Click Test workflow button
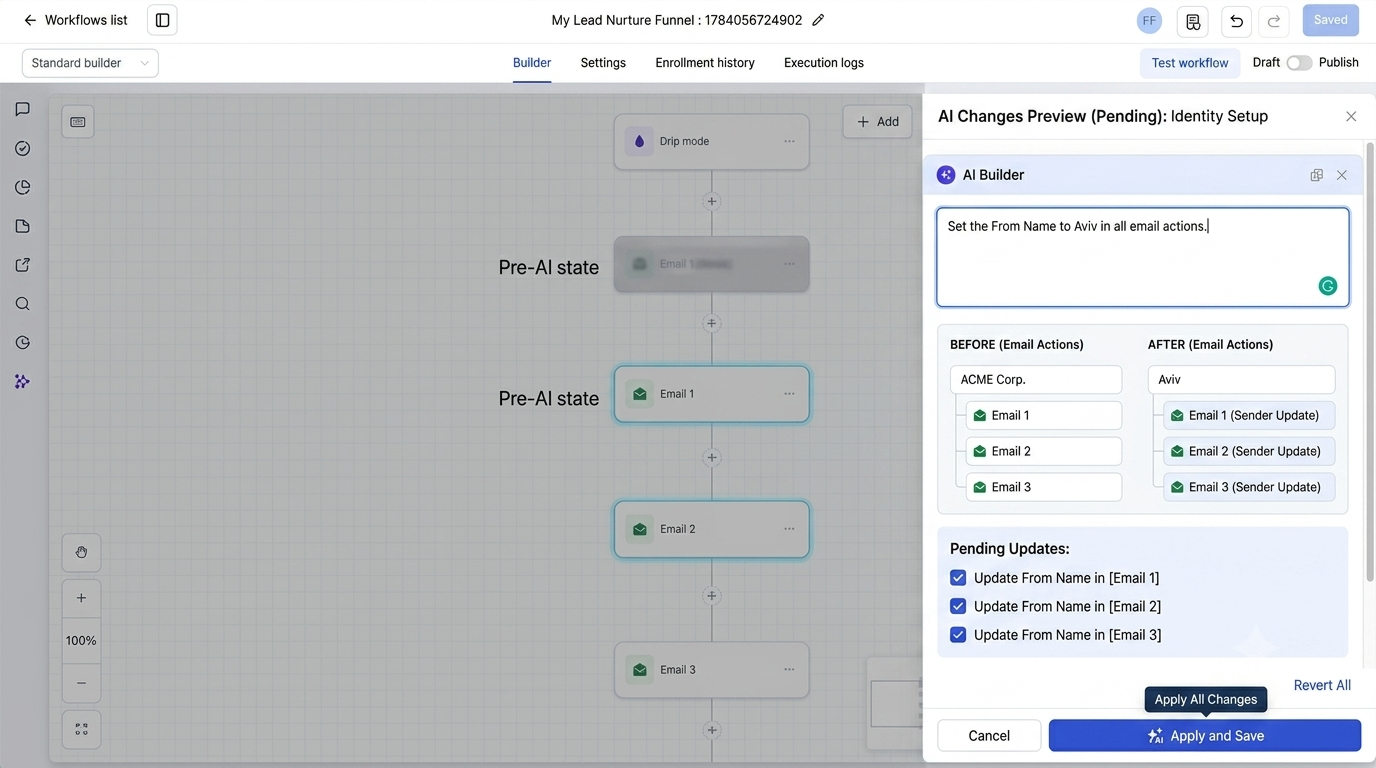Screen dimensions: 1376x768 (x=1190, y=63)
